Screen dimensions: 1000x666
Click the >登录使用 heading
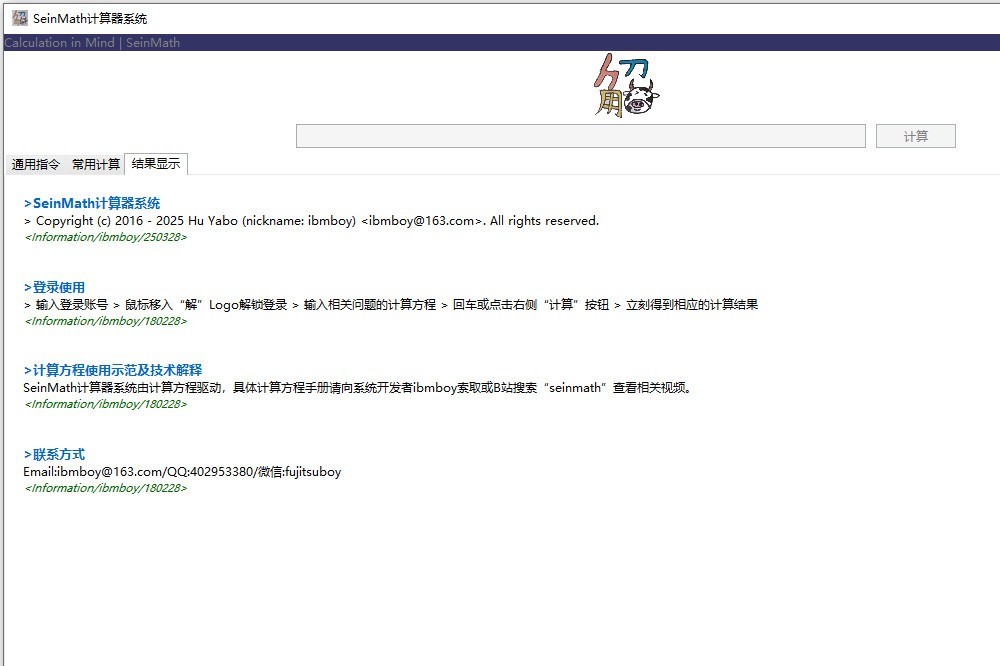pos(55,287)
